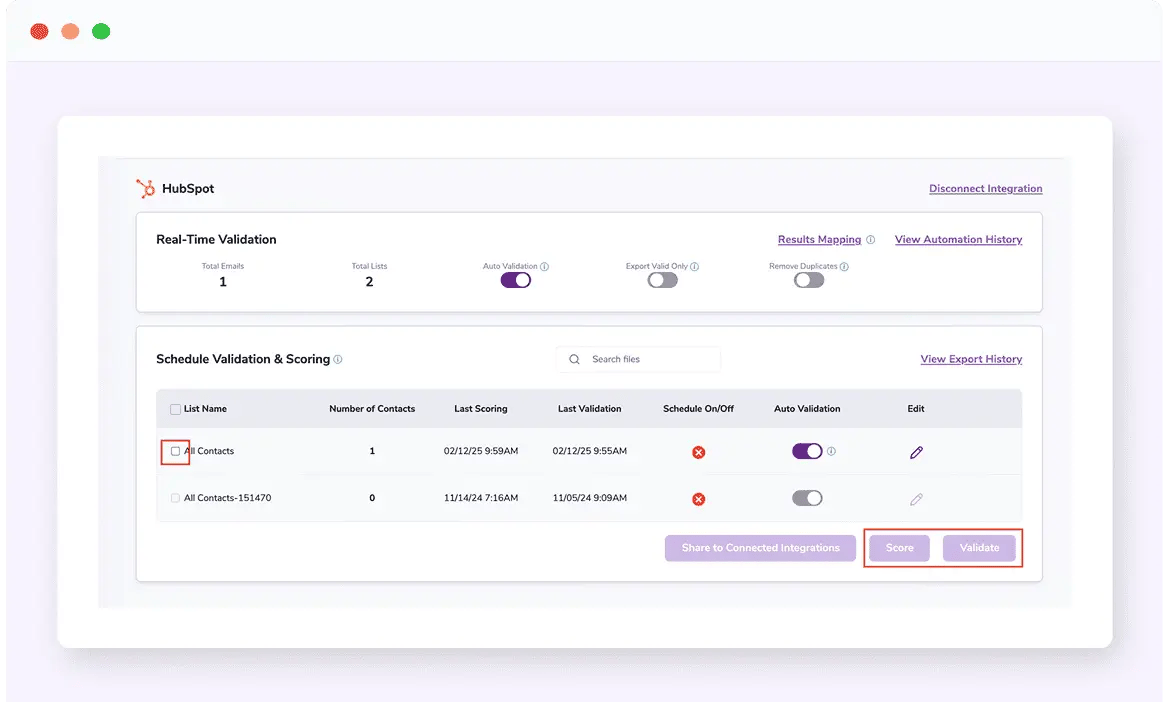The image size is (1168, 702).
Task: Click the search magnifier icon
Action: 573,359
